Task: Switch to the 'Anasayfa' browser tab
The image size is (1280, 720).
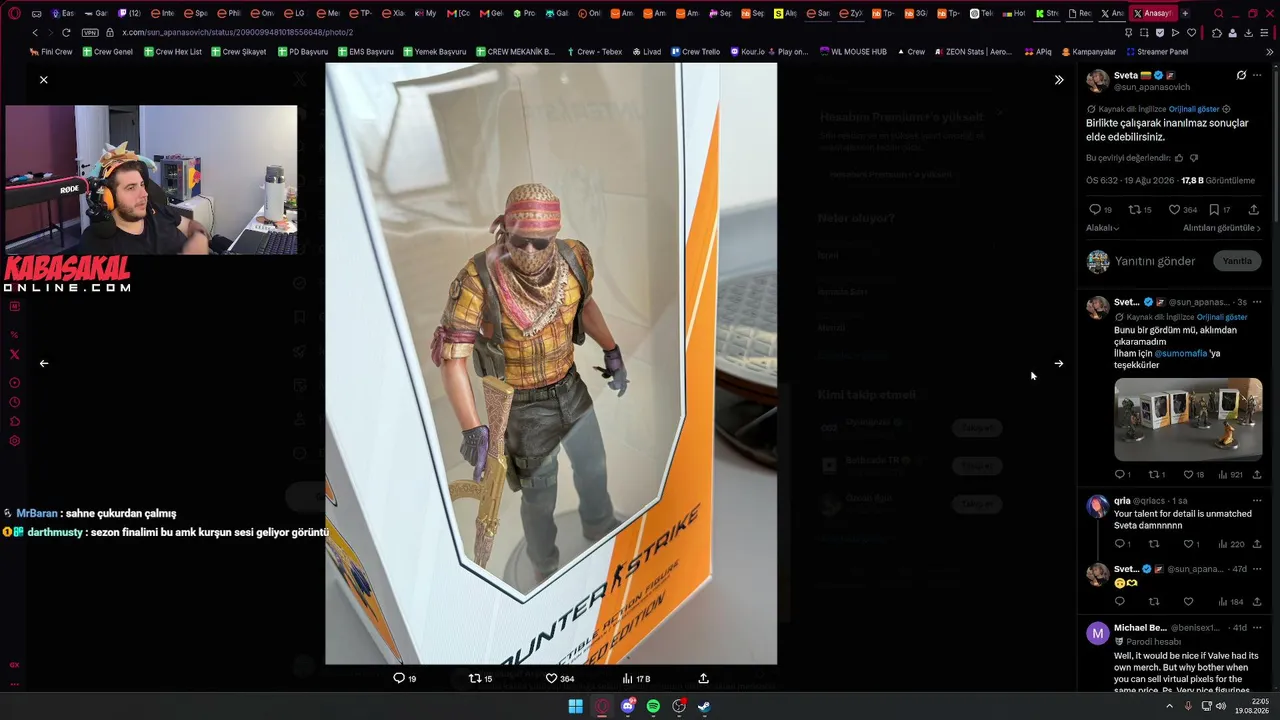Action: tap(1153, 13)
